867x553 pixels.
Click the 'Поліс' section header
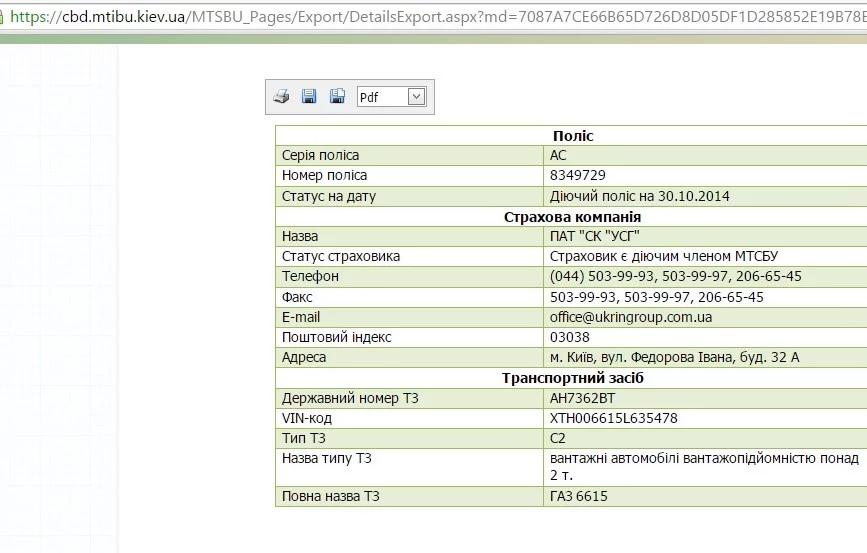573,136
